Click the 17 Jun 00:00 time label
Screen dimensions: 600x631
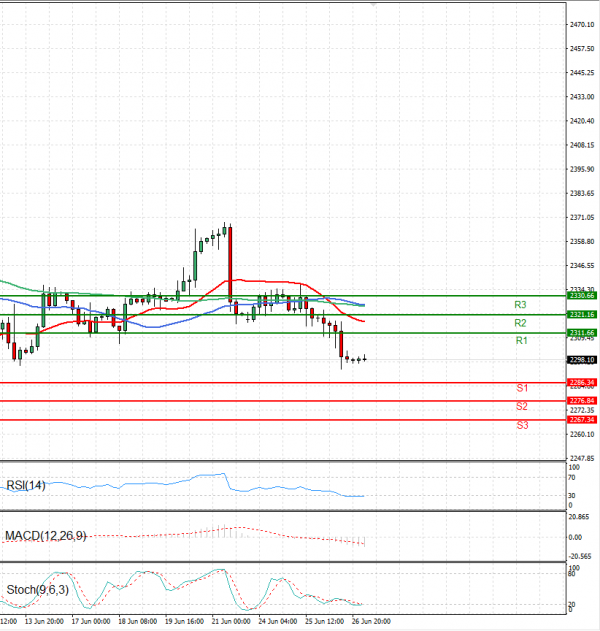tap(91, 622)
